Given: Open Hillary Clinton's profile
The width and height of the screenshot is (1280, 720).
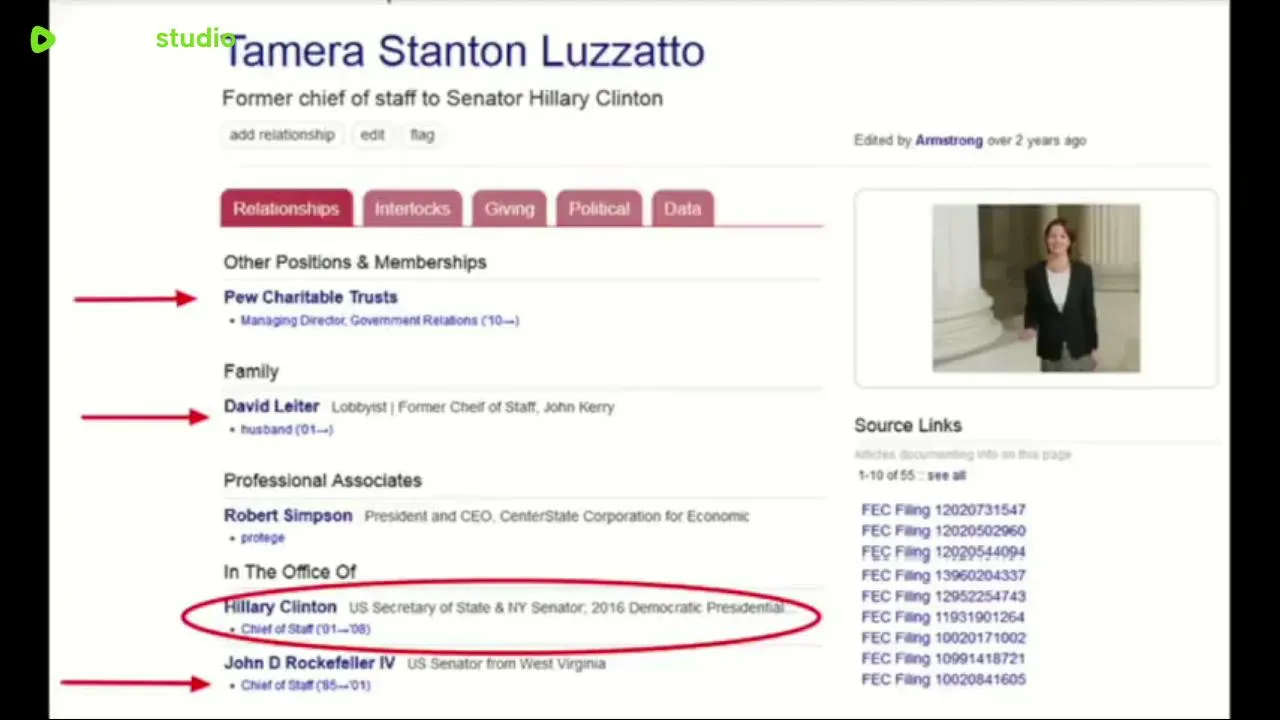Looking at the screenshot, I should pyautogui.click(x=280, y=607).
